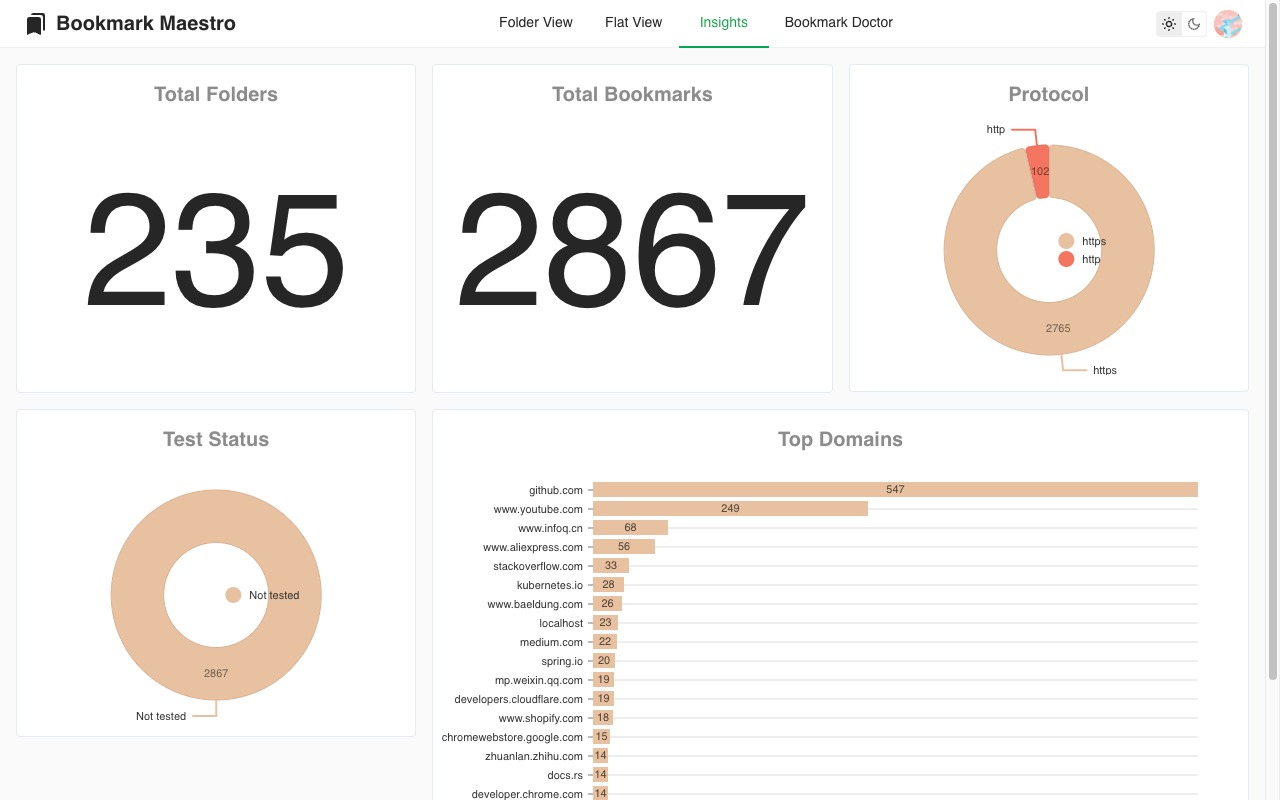Click the docs.rs bar showing 14
1280x800 pixels.
coord(601,775)
